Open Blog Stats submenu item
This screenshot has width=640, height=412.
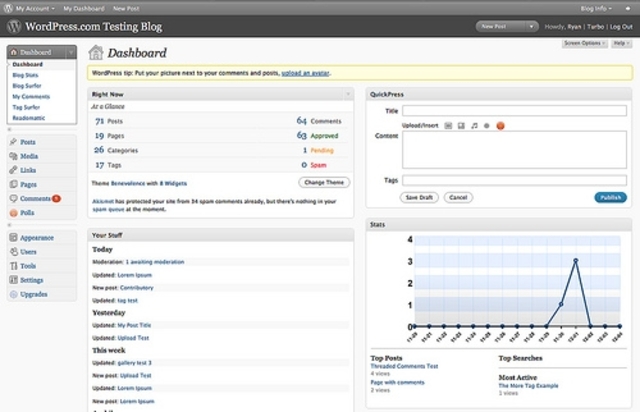click(25, 75)
